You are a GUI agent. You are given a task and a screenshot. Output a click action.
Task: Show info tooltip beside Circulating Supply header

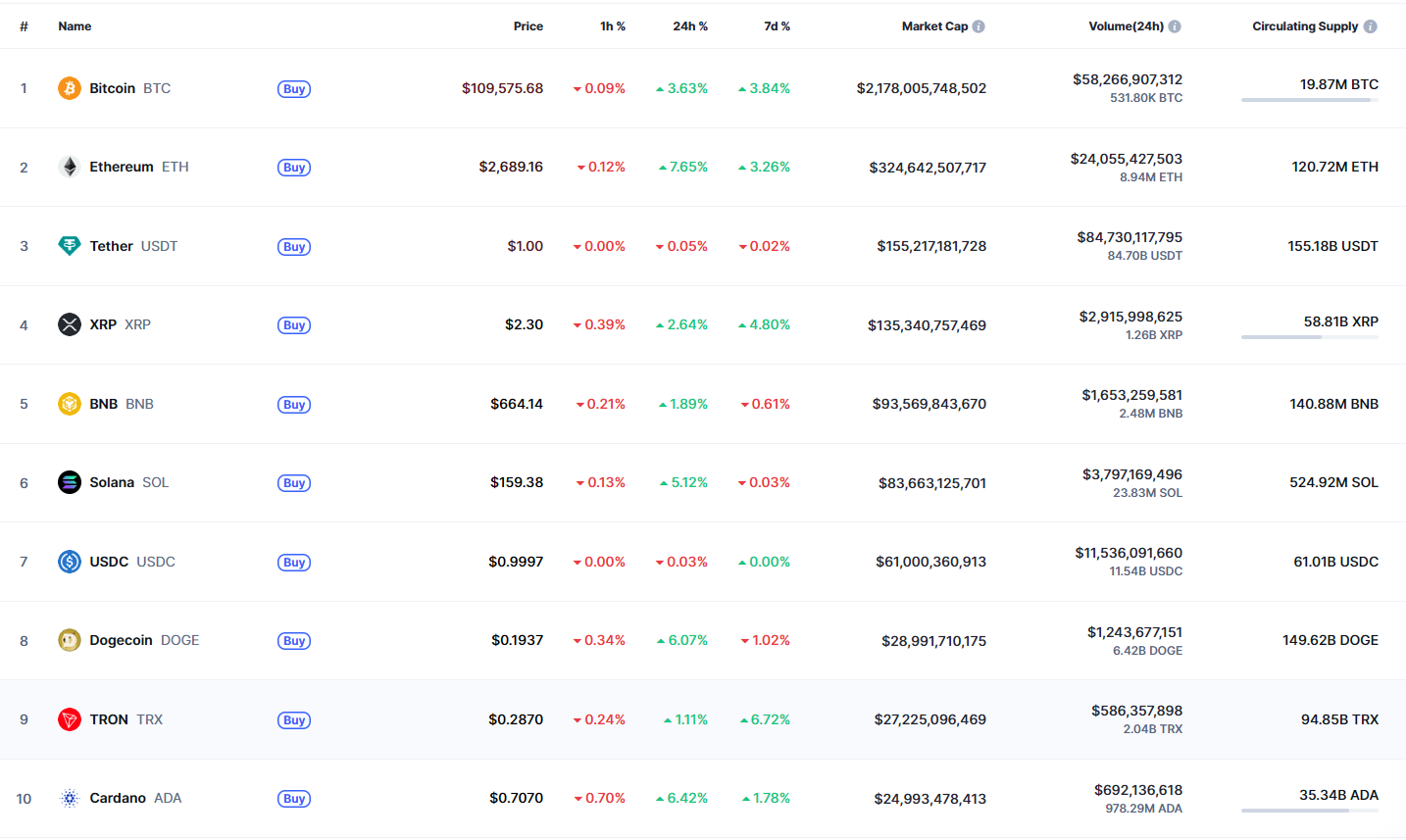1371,26
